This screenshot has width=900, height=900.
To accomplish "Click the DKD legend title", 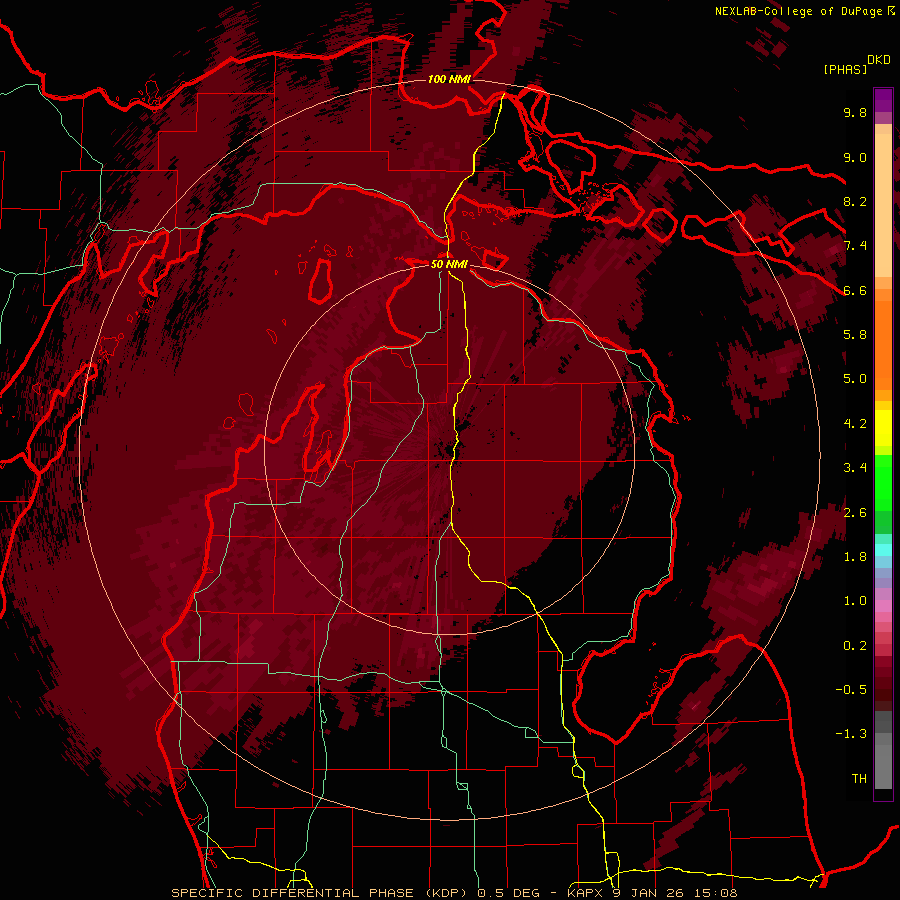I will tap(878, 60).
